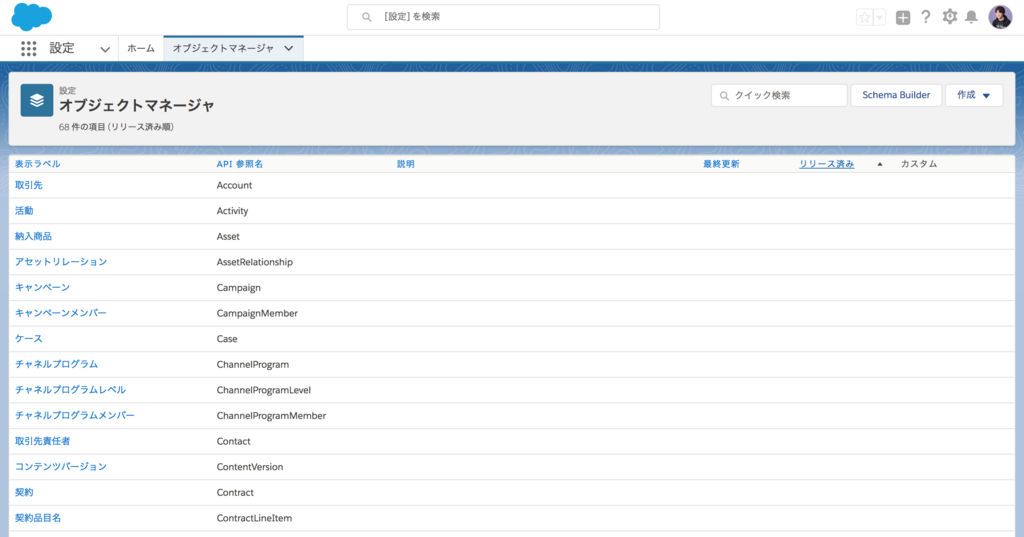Switch to the ホーム tab

(x=140, y=48)
